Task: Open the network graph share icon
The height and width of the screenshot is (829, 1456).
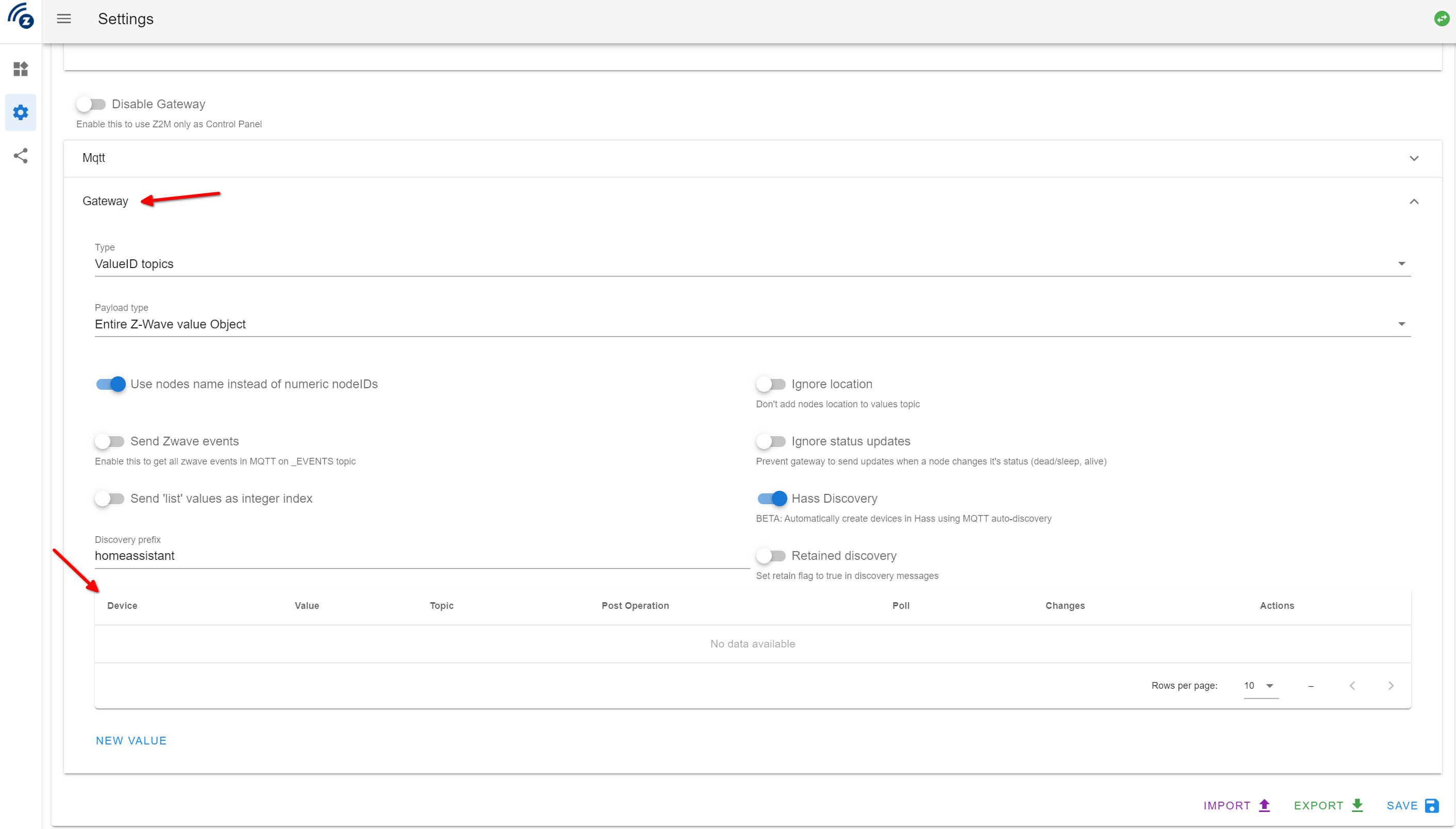Action: [21, 156]
